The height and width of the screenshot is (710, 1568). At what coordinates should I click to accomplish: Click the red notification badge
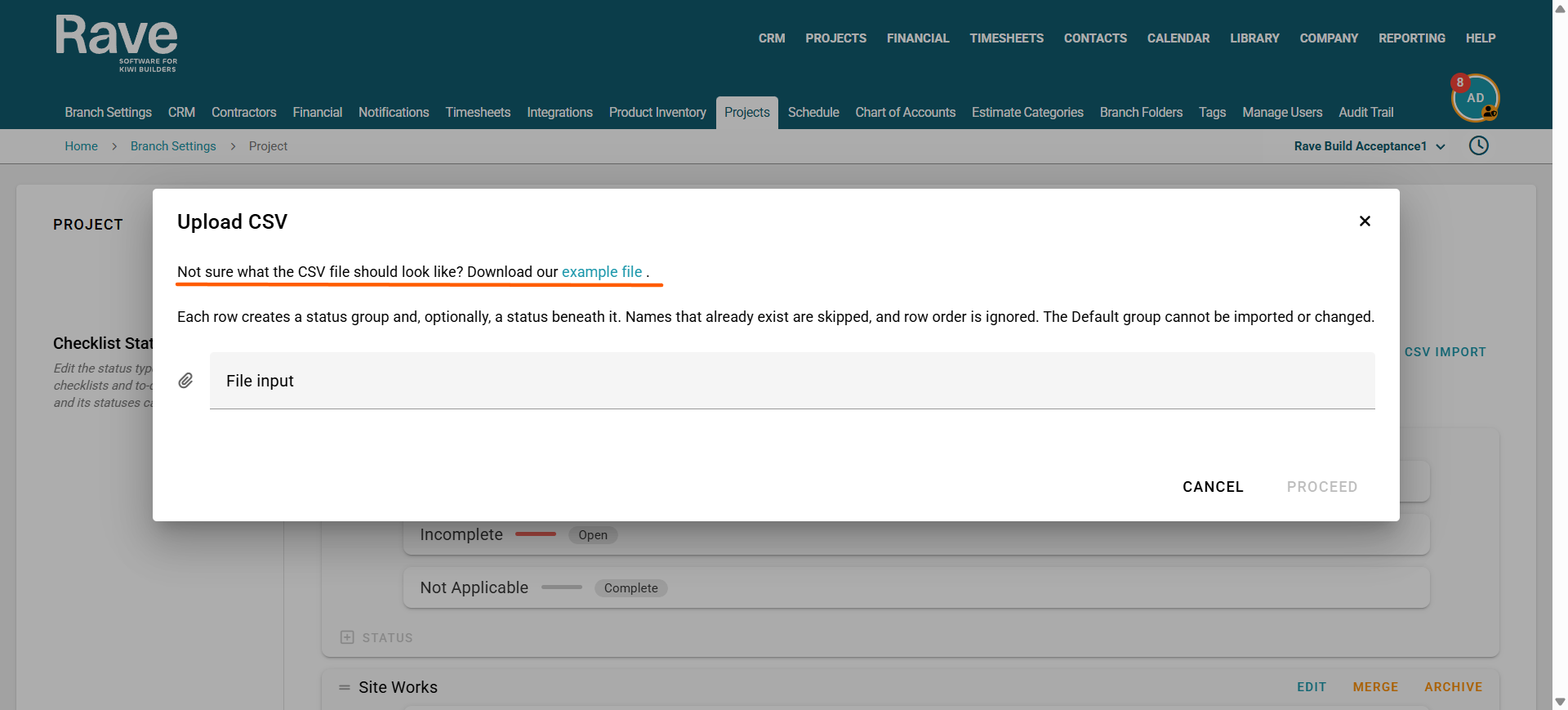pos(1460,83)
